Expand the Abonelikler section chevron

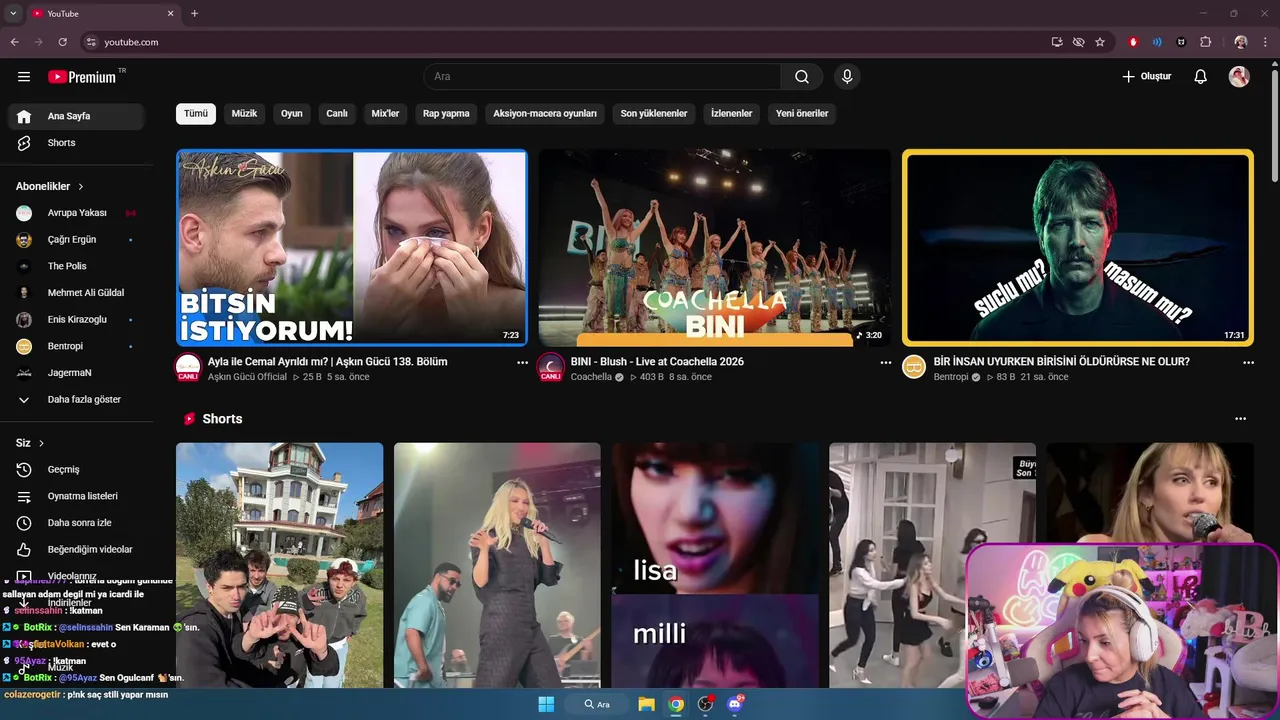(x=81, y=187)
